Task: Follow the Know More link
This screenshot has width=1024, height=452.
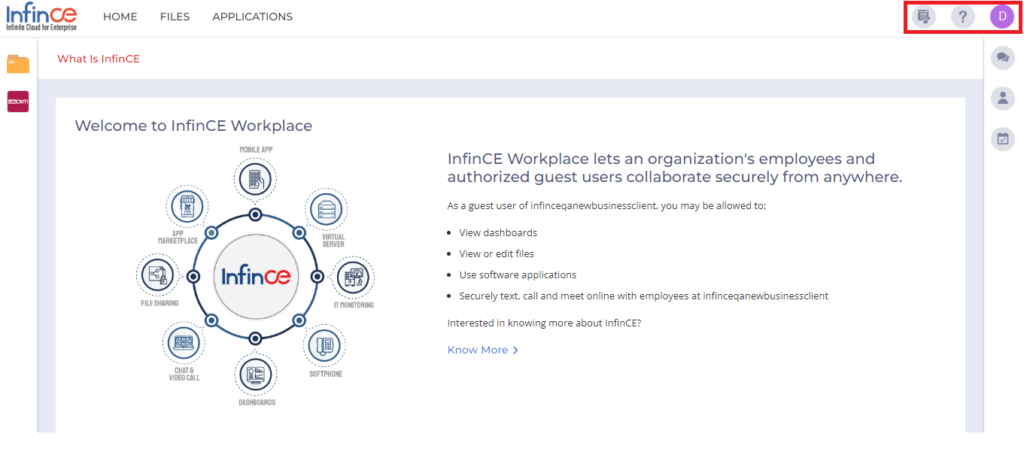Action: click(483, 350)
